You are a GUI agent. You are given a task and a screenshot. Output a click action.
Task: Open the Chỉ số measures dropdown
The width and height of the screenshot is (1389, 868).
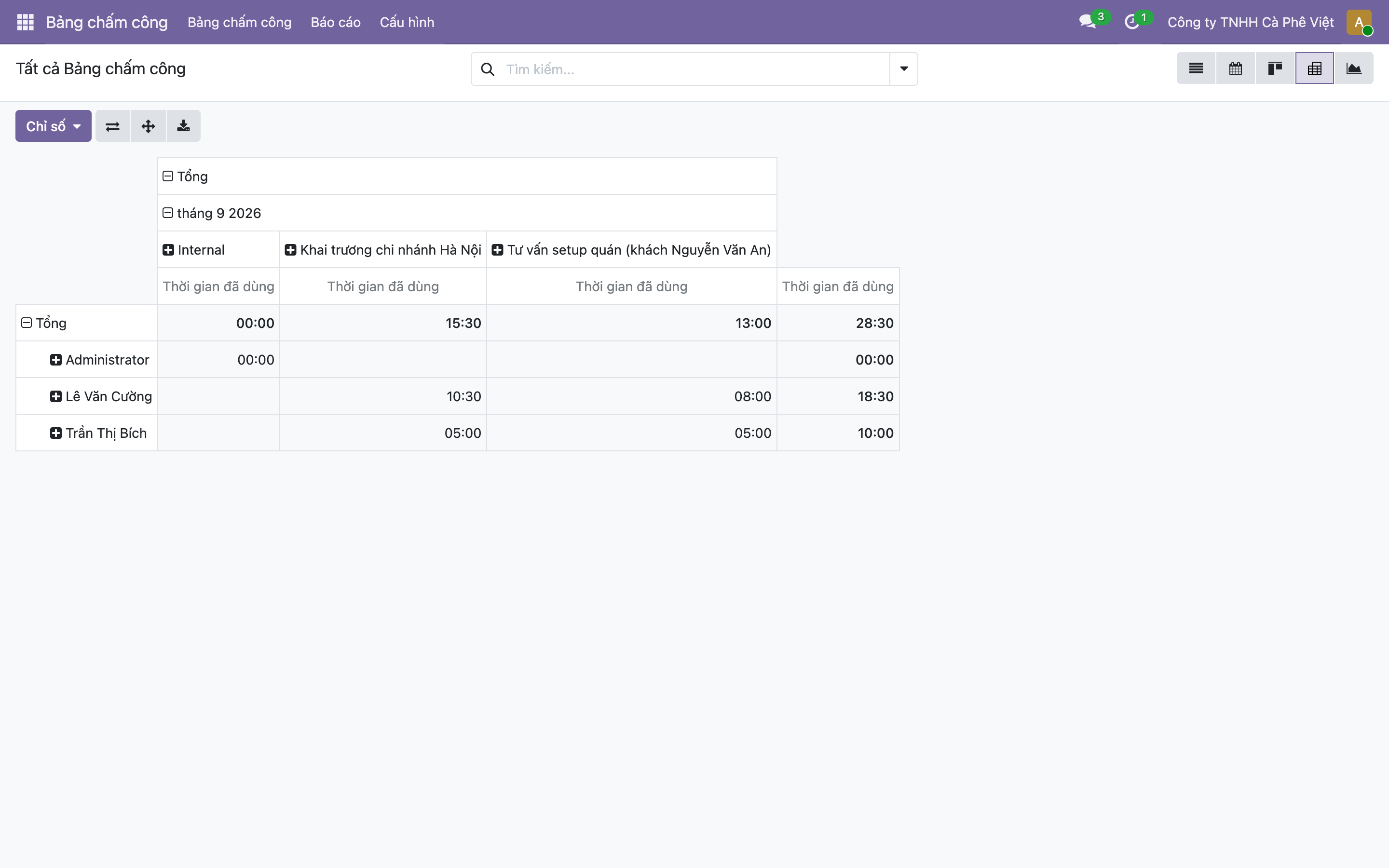tap(54, 126)
